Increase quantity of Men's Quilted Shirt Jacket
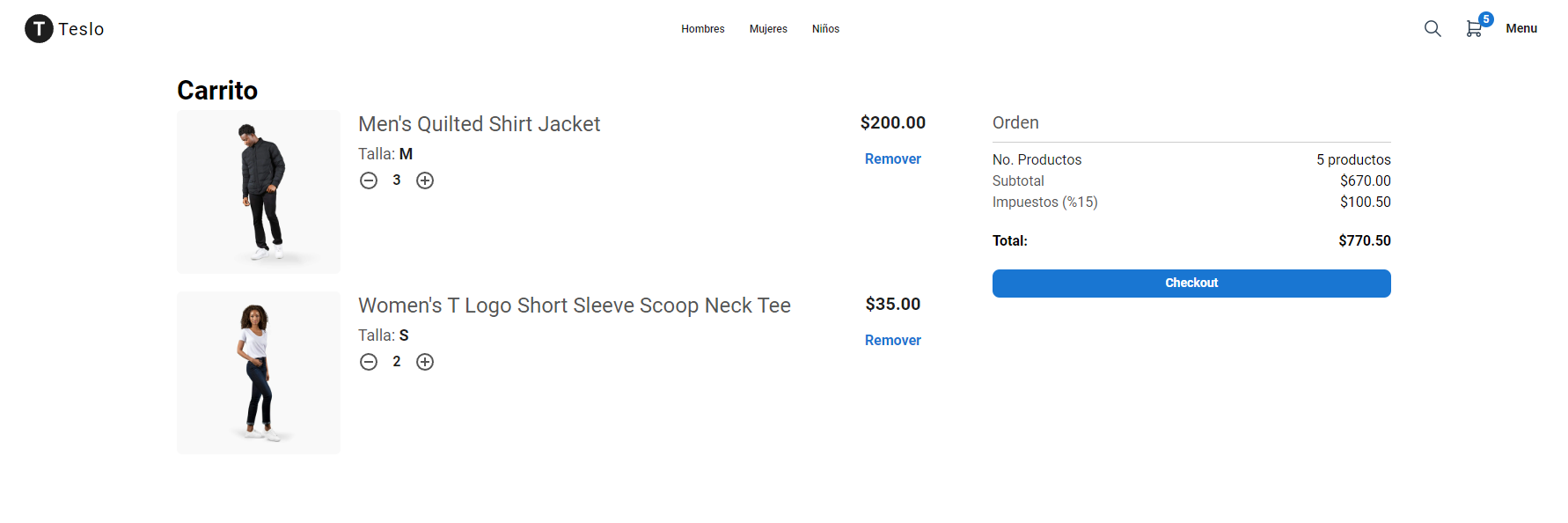The width and height of the screenshot is (1568, 523). (x=425, y=180)
